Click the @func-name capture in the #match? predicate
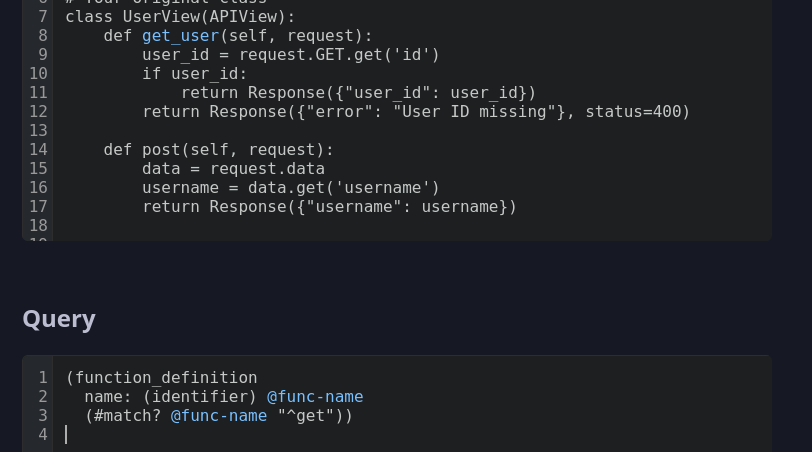Image resolution: width=812 pixels, height=452 pixels. click(x=219, y=416)
